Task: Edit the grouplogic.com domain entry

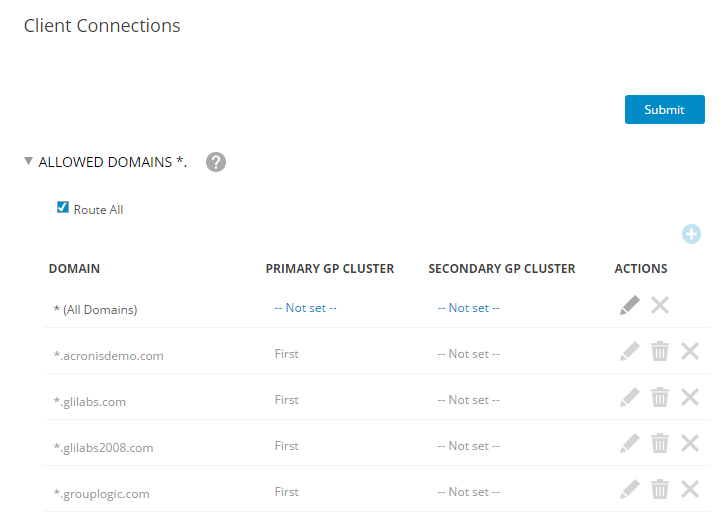Action: 629,489
